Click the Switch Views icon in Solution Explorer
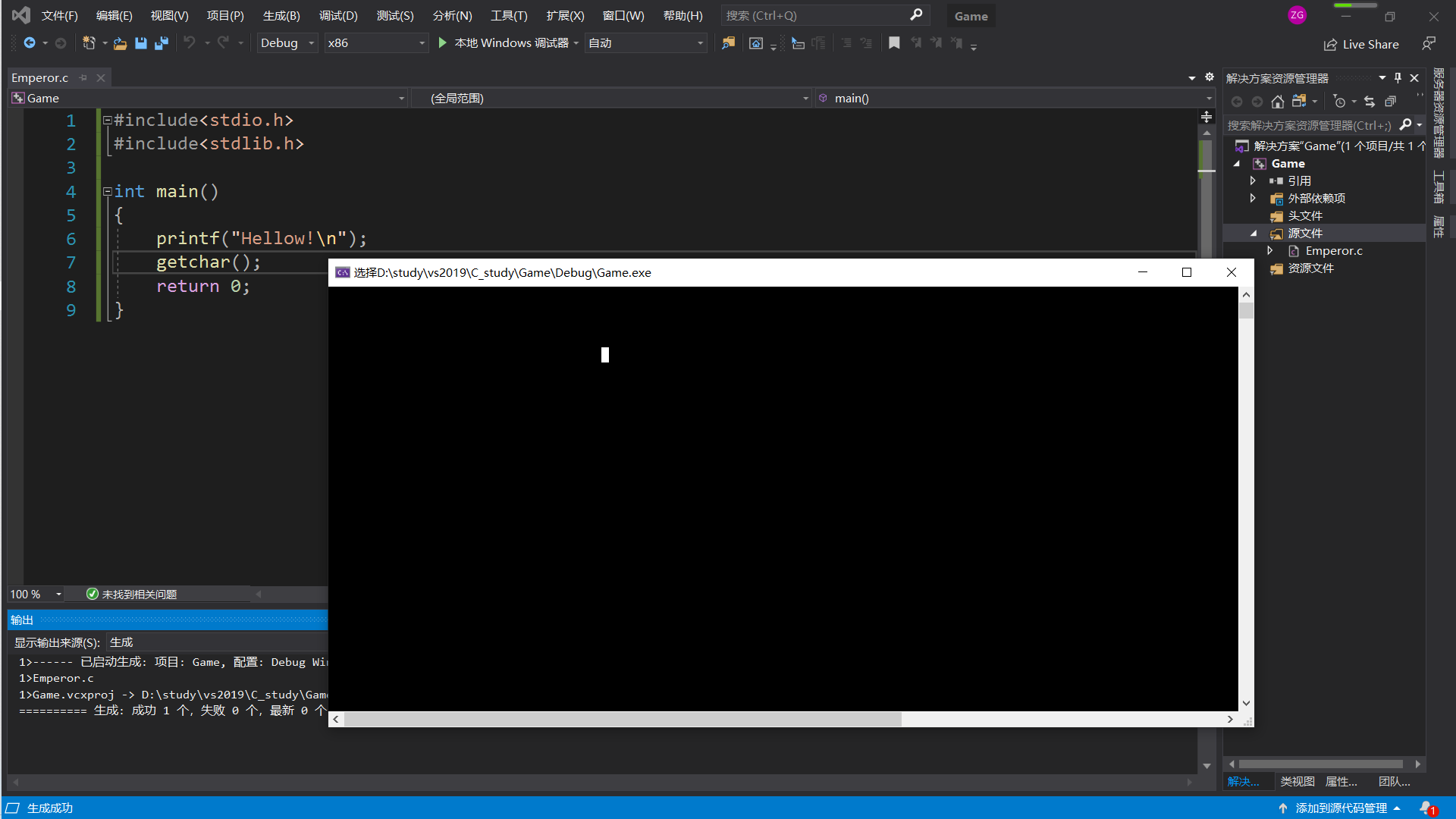1456x819 pixels. tap(1299, 102)
